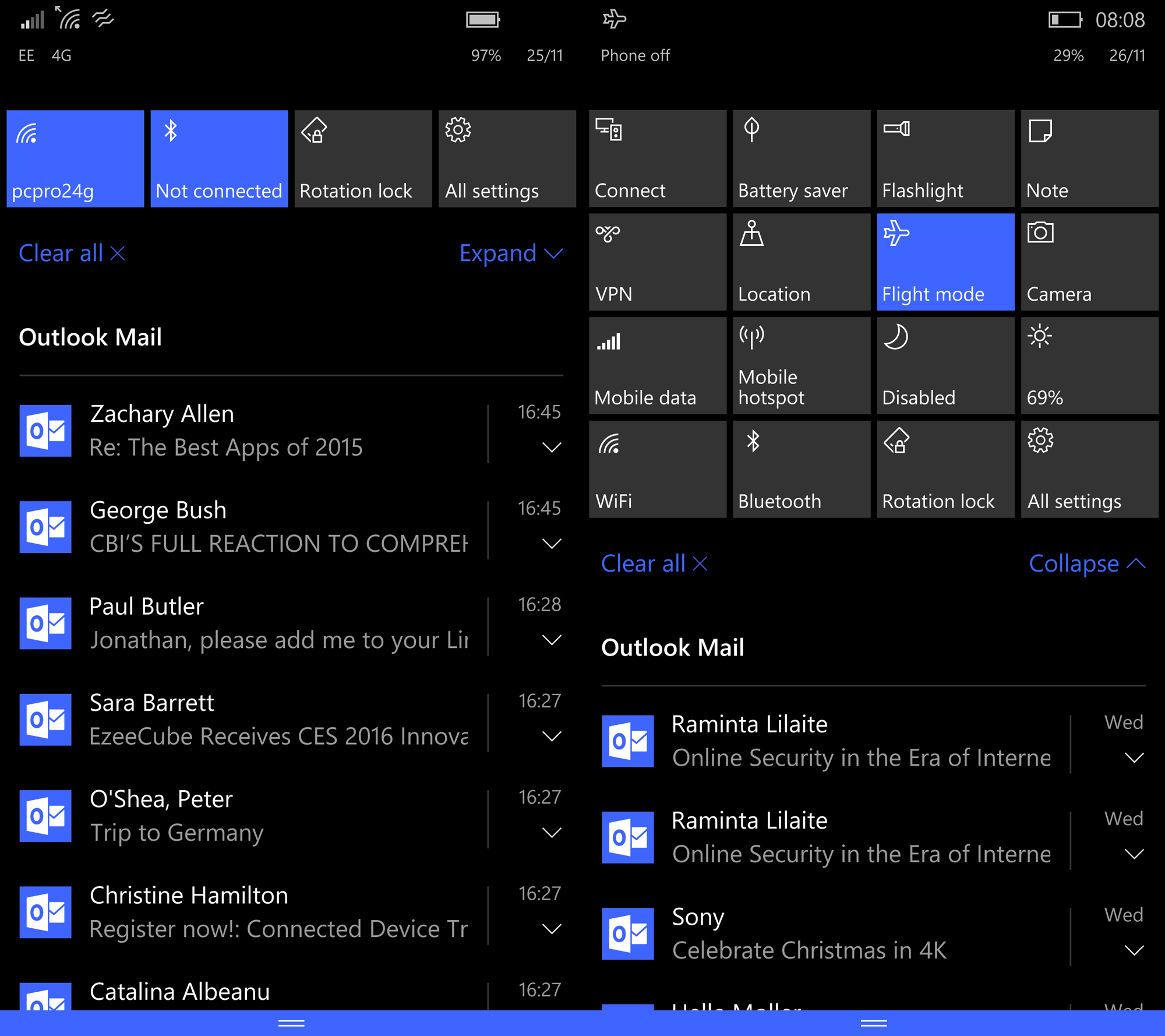Expand the Sony Christmas notification

(1134, 950)
